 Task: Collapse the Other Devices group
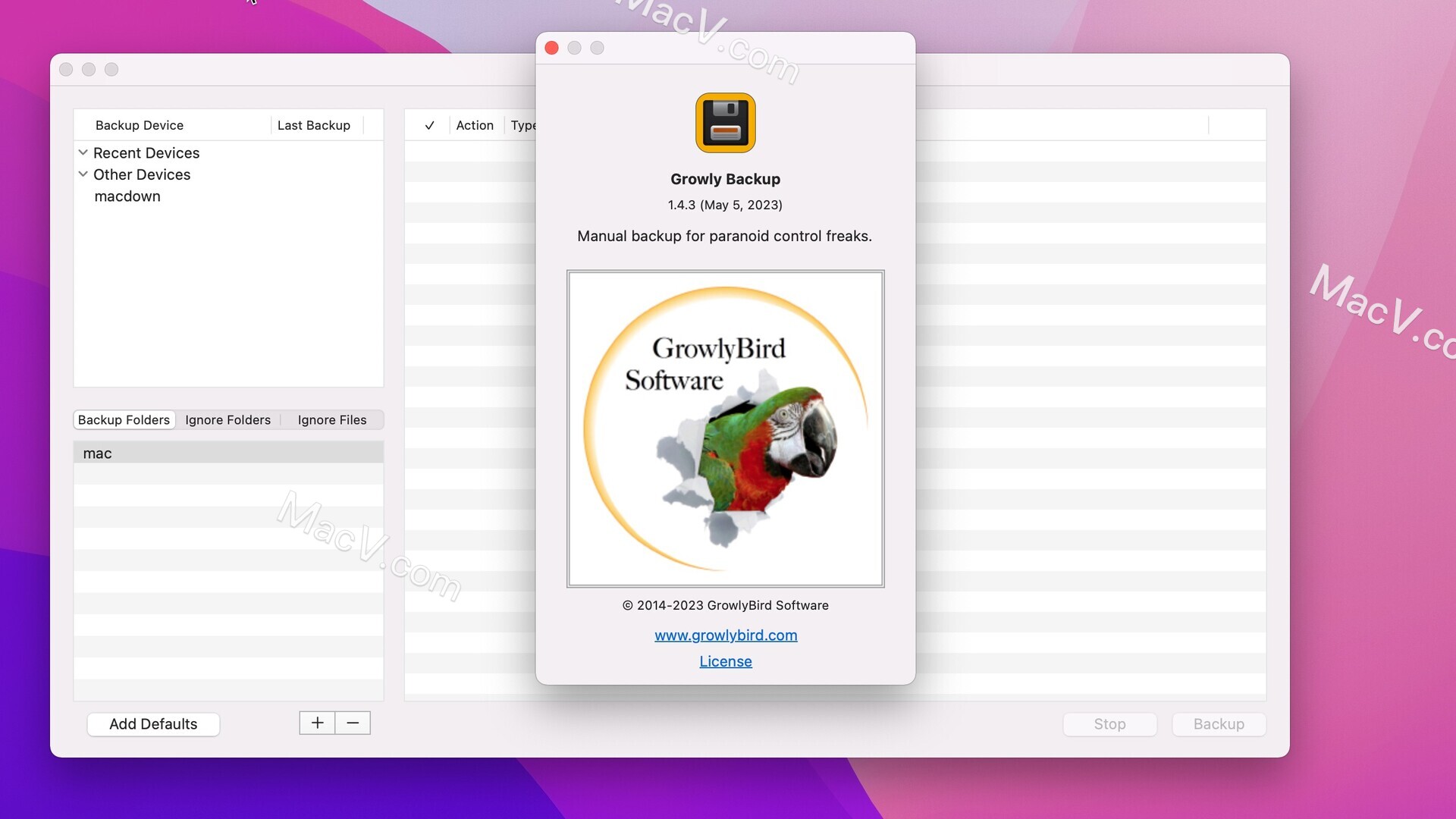tap(83, 174)
